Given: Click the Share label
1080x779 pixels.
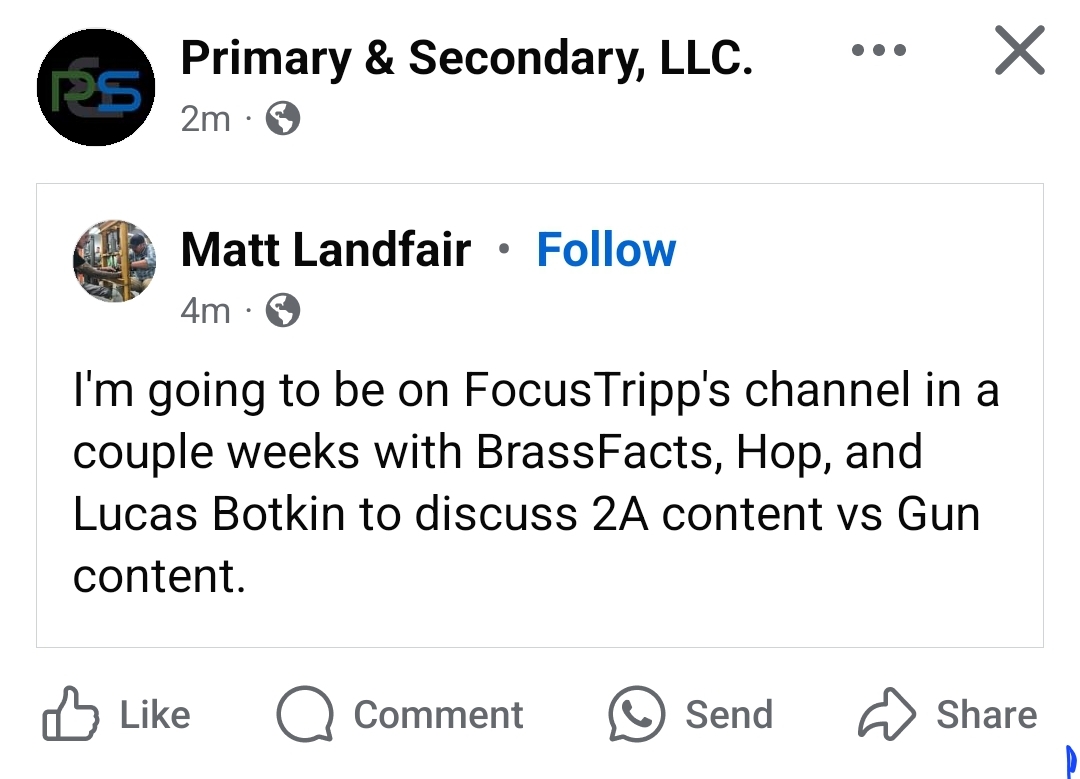Looking at the screenshot, I should 986,715.
